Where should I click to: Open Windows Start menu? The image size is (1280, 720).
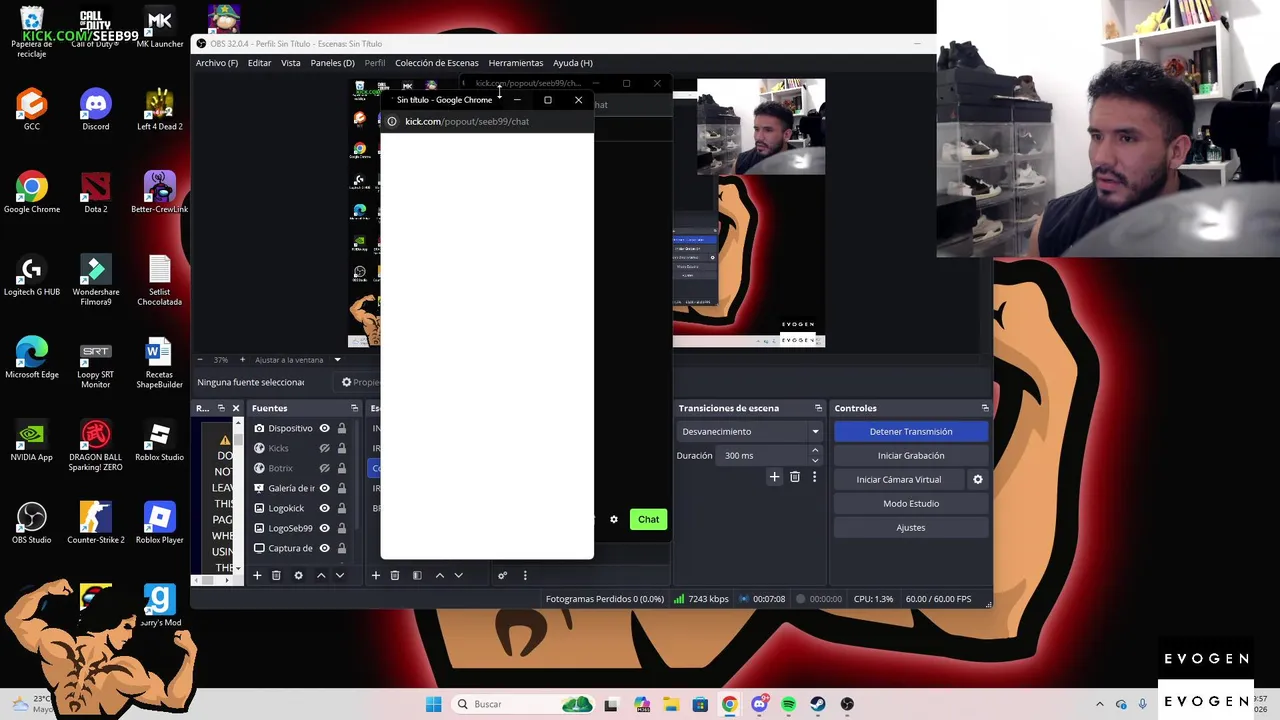tap(433, 704)
